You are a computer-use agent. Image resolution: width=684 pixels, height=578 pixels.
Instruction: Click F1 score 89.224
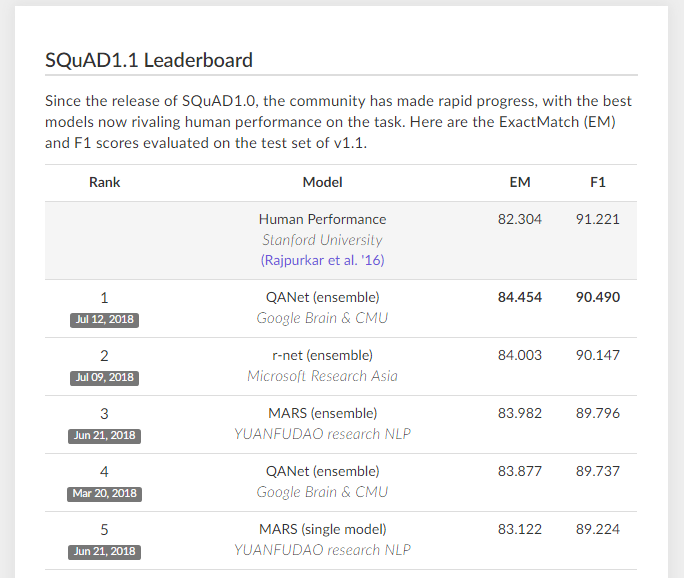[x=598, y=530]
